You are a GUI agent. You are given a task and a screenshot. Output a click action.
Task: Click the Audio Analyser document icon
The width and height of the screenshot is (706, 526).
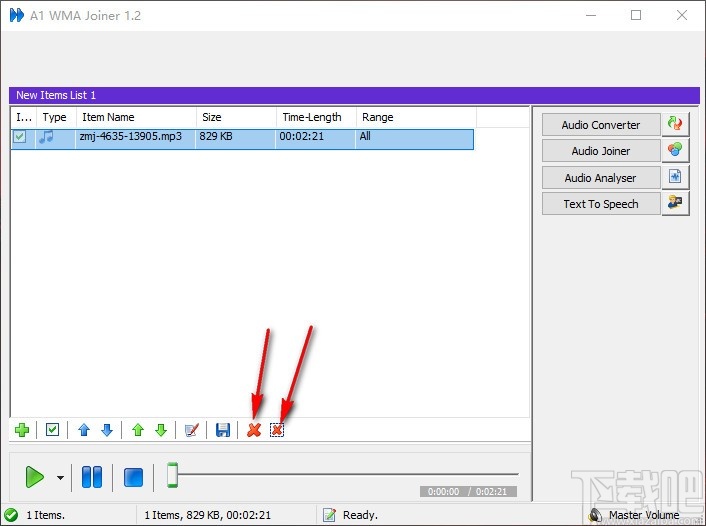tap(675, 177)
